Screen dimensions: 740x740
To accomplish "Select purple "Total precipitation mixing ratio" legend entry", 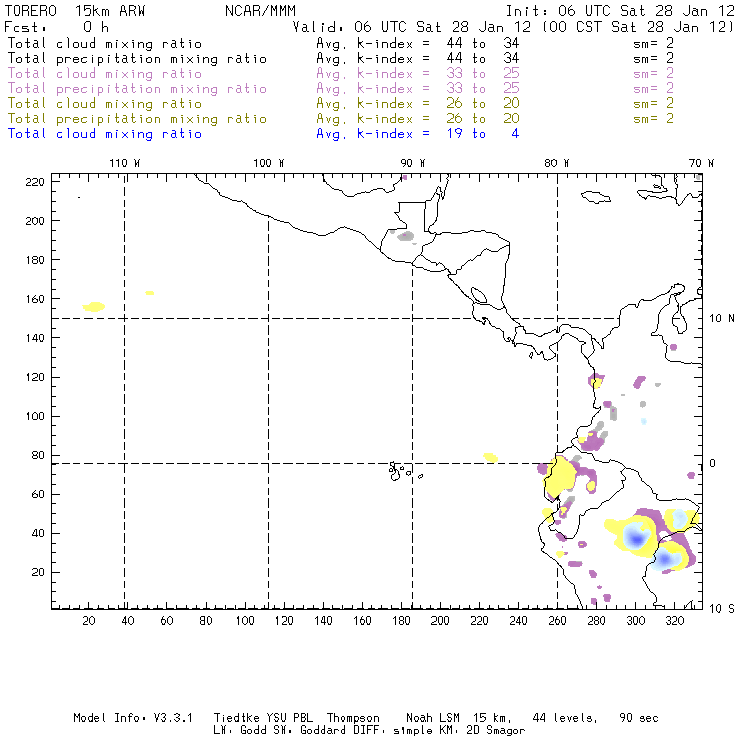I will point(137,89).
